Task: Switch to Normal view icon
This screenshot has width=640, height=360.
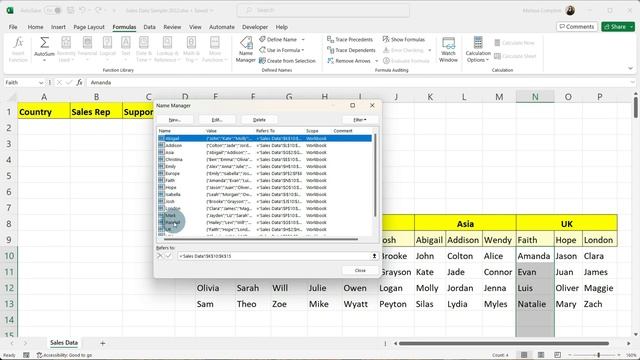Action: 524,355
